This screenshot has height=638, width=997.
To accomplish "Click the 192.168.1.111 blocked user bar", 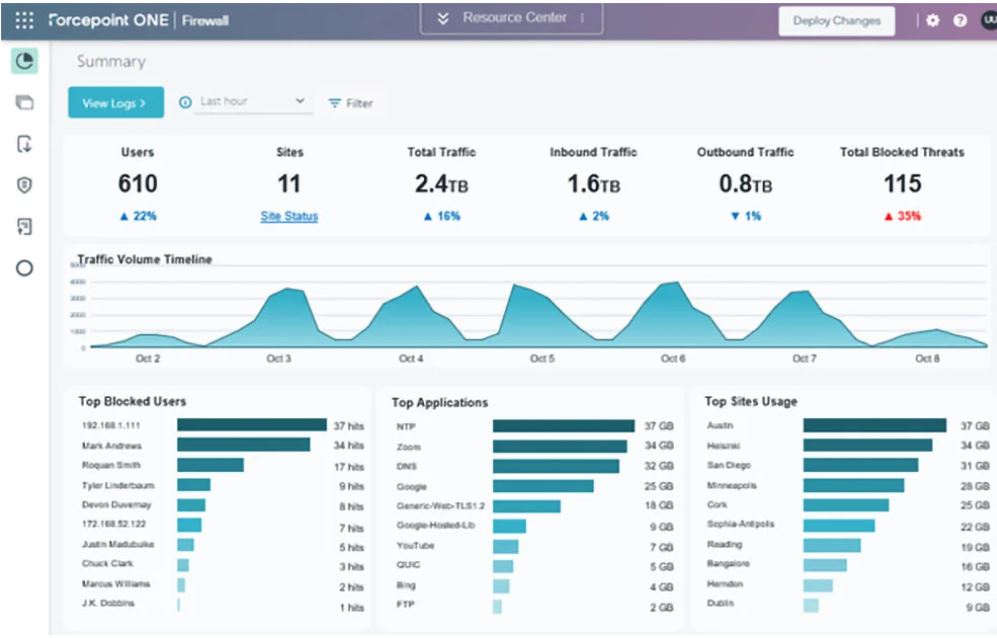I will 252,425.
